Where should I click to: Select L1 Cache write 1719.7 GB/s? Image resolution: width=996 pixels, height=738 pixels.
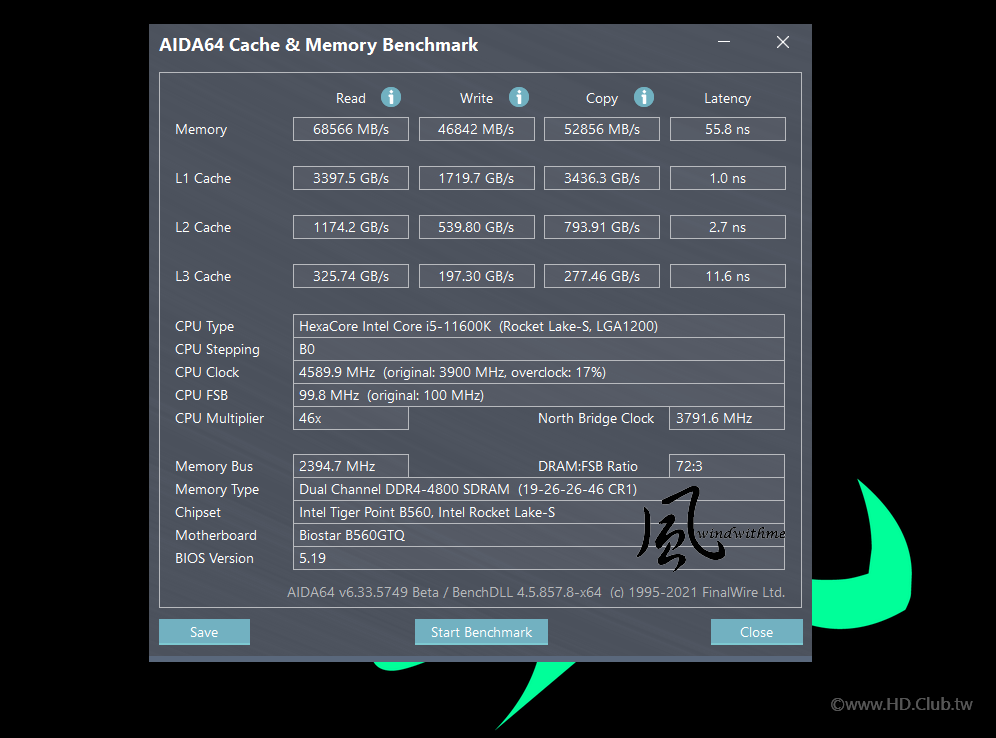pos(476,178)
